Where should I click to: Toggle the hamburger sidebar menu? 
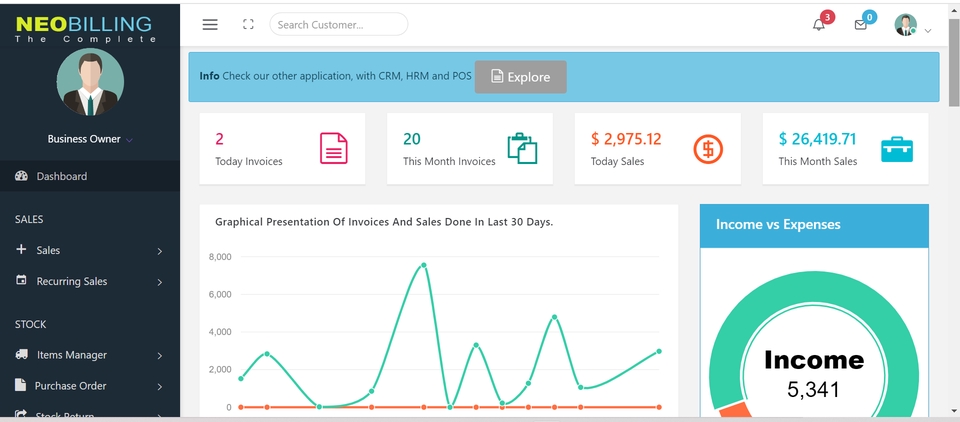[210, 24]
